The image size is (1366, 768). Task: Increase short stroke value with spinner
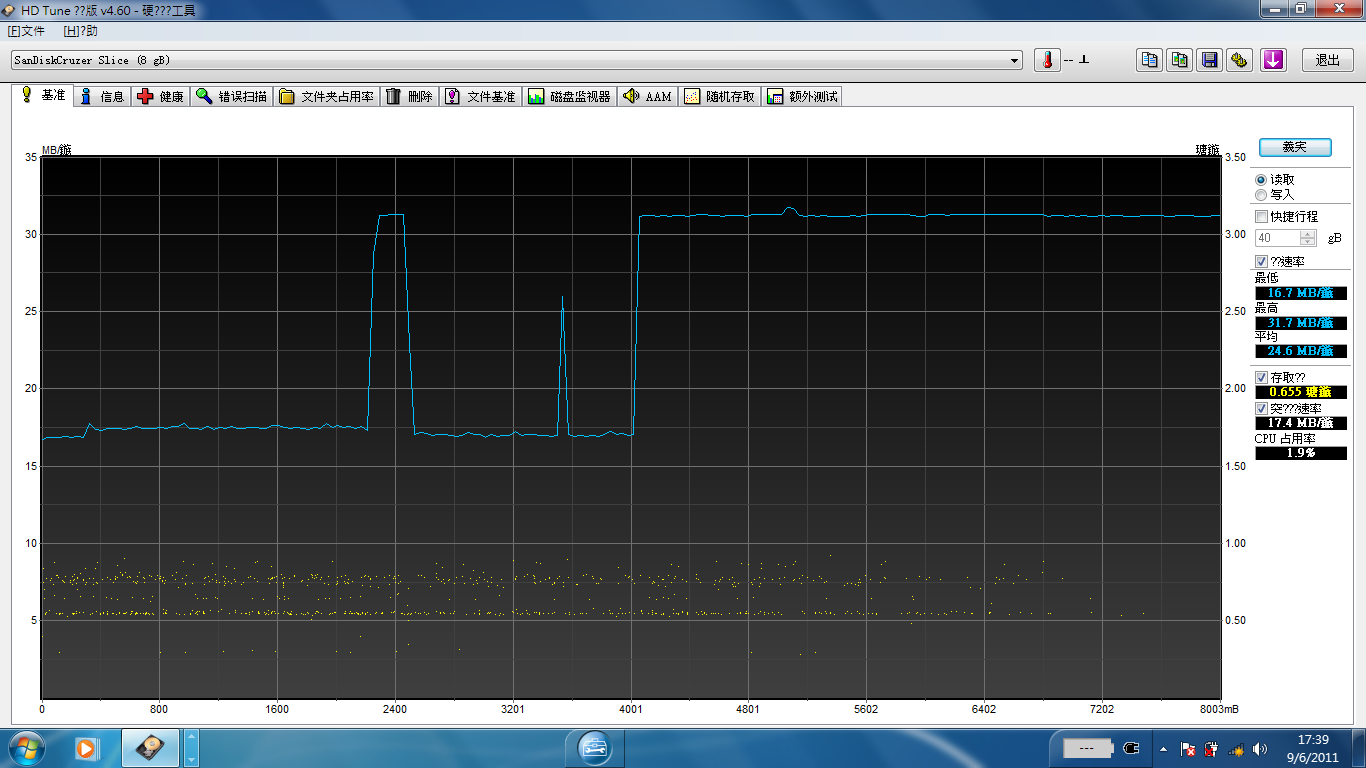(1308, 234)
